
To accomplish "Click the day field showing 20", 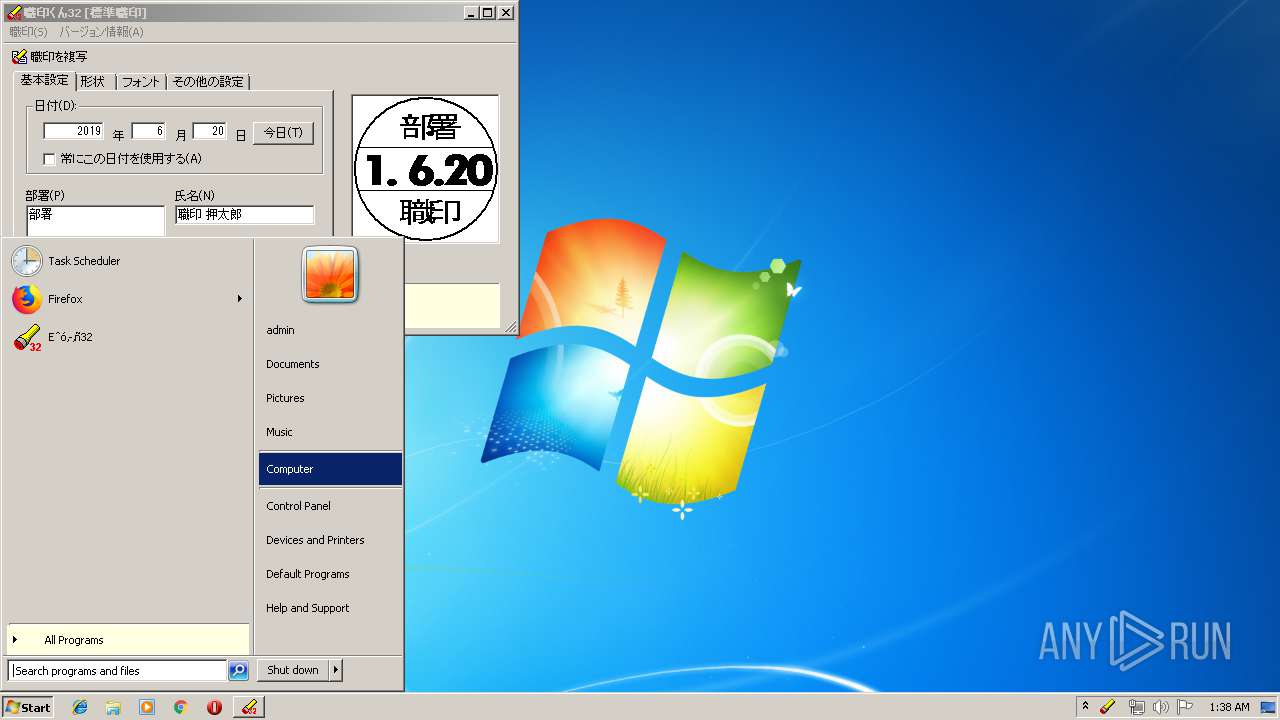I will pyautogui.click(x=210, y=131).
